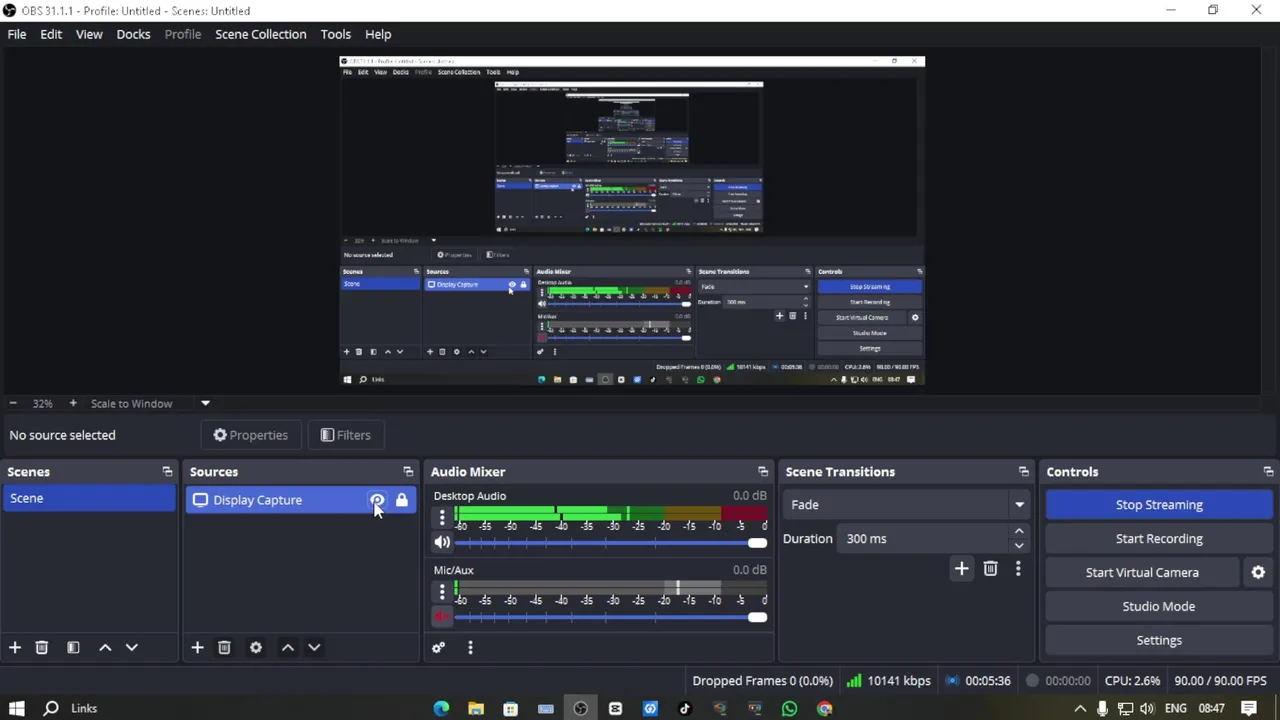The width and height of the screenshot is (1280, 720).
Task: Open taskbar search icon
Action: point(50,709)
